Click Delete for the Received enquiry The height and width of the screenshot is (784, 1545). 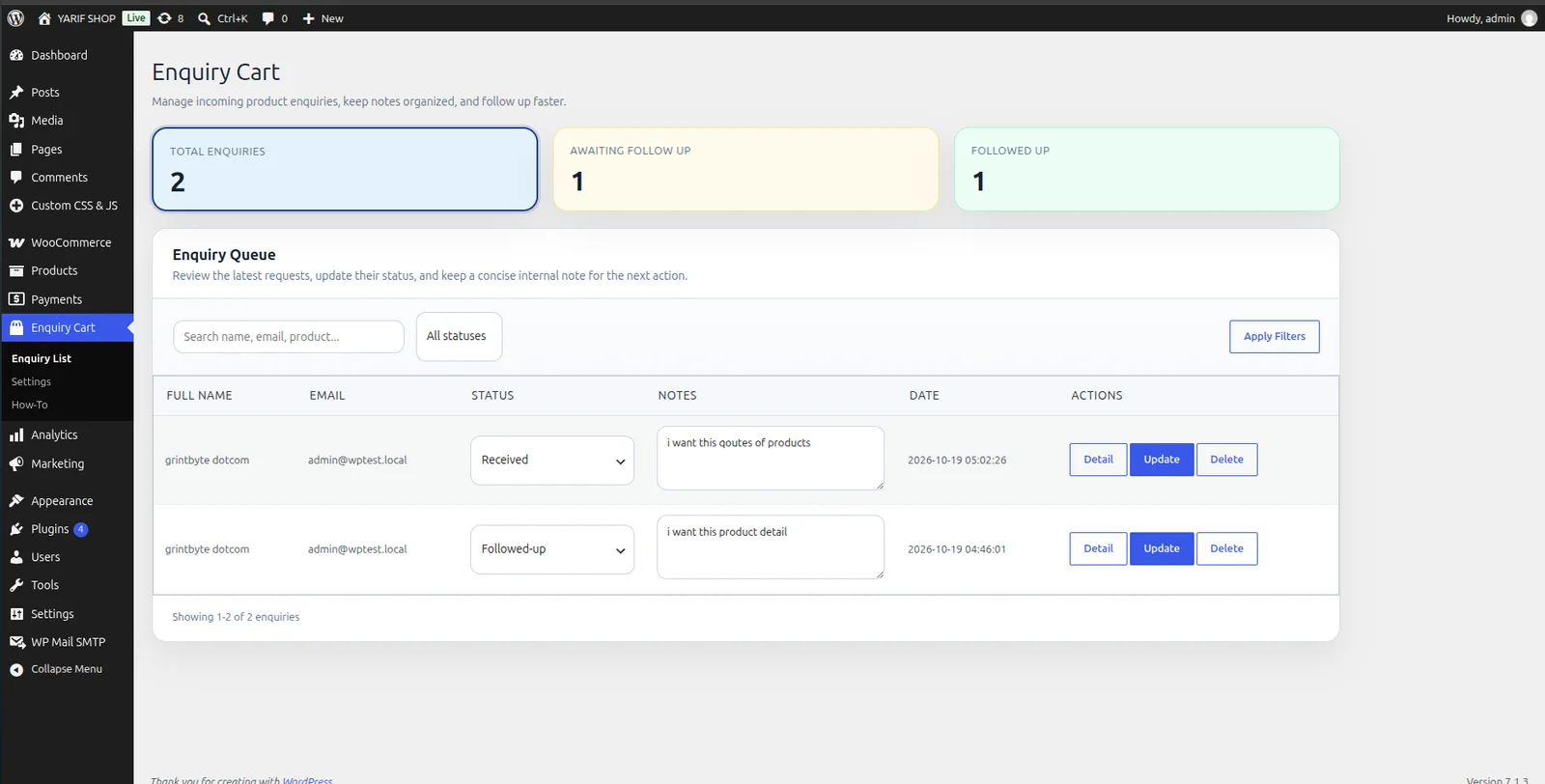coord(1226,460)
